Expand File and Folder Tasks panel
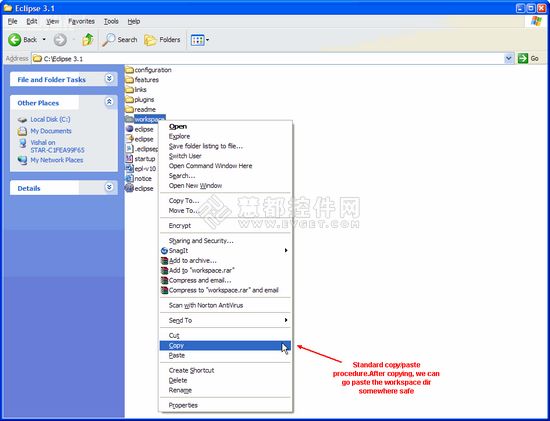Screen dimensions: 550x421 [x=109, y=79]
